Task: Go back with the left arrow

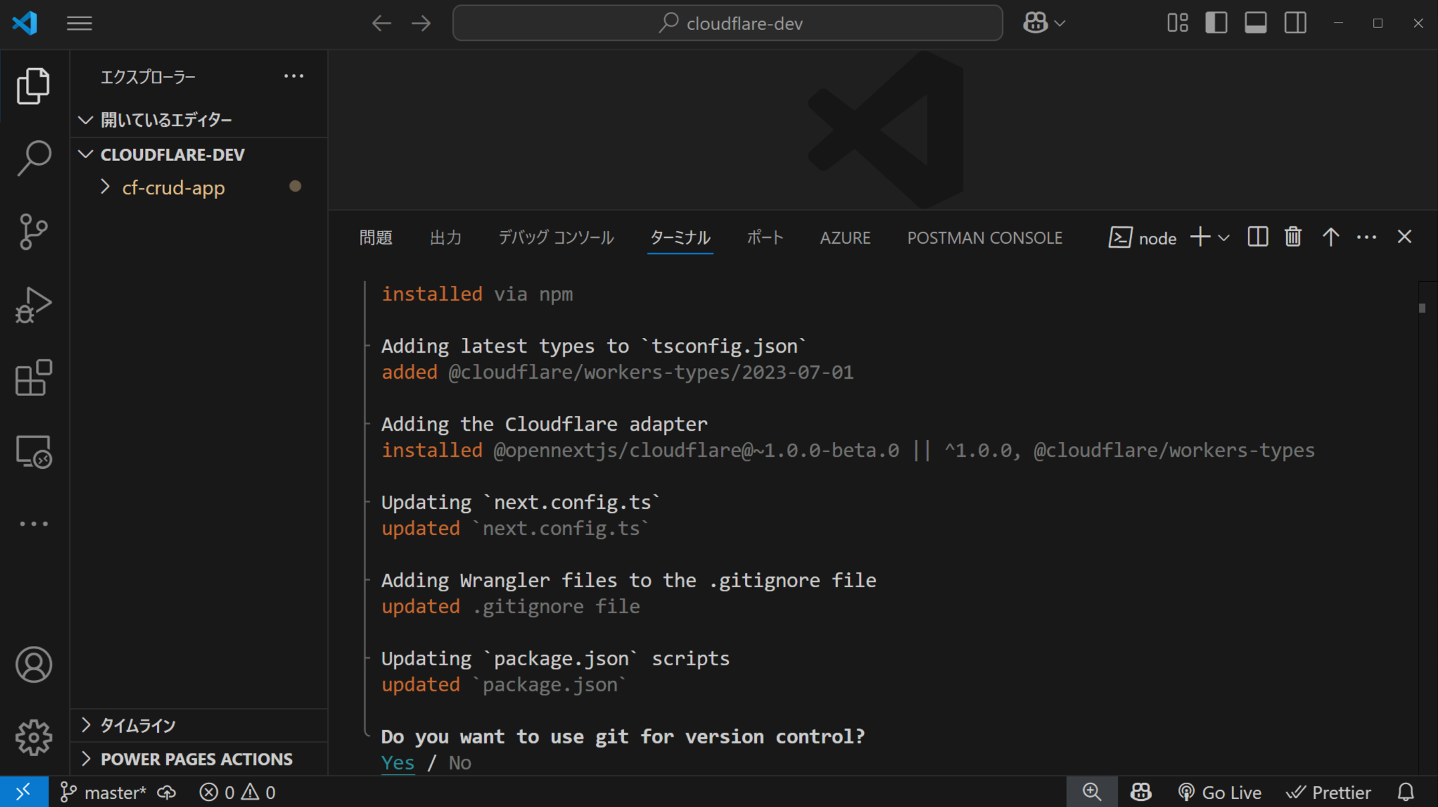Action: [x=381, y=23]
